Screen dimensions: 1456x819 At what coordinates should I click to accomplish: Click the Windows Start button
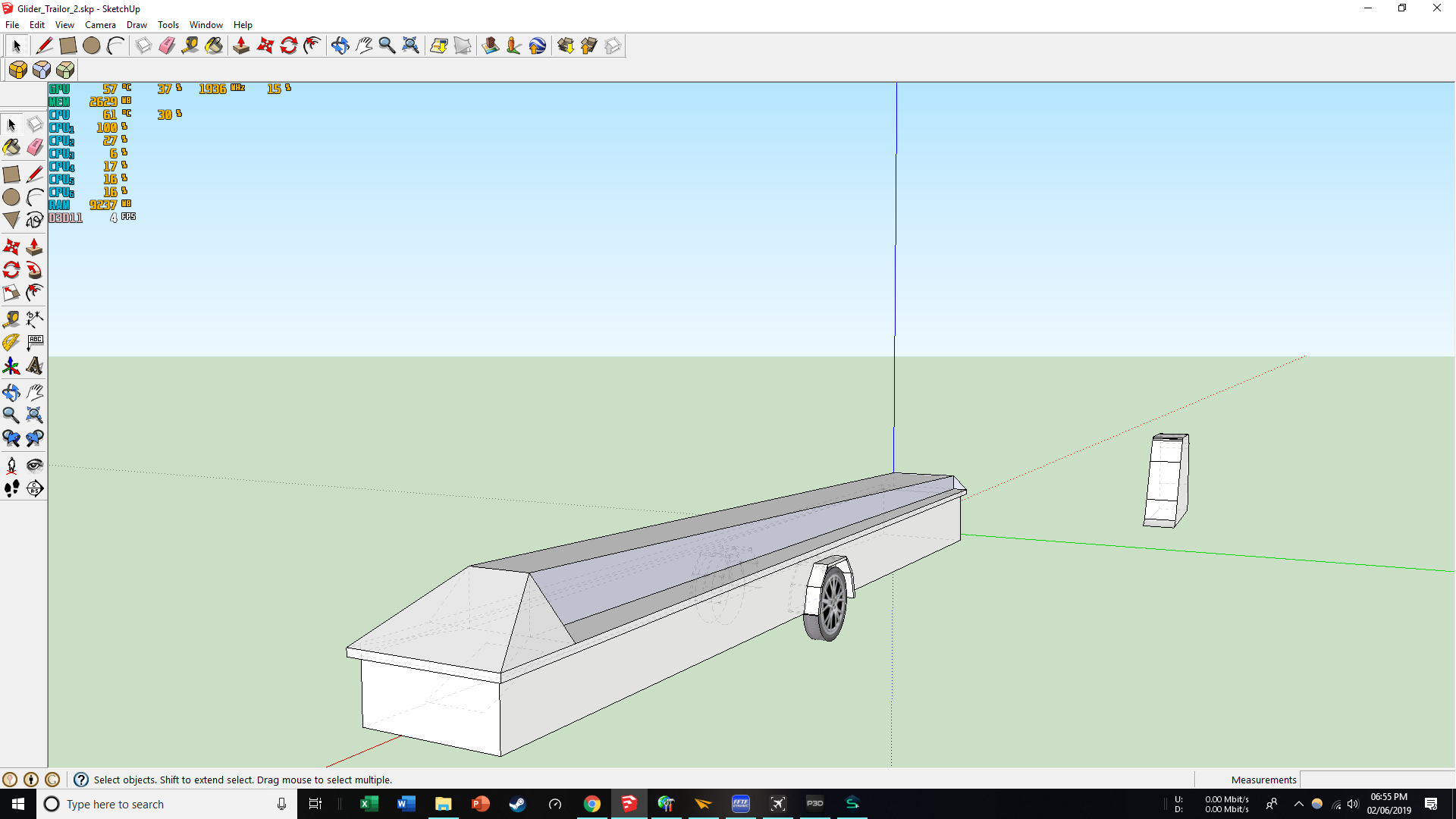click(18, 804)
